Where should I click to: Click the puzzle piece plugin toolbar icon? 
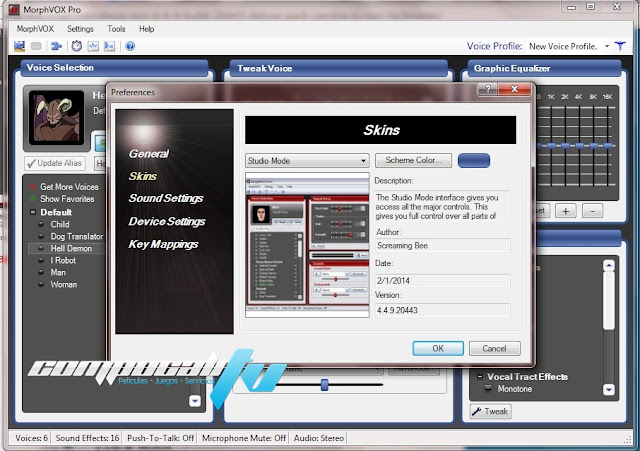[56, 46]
